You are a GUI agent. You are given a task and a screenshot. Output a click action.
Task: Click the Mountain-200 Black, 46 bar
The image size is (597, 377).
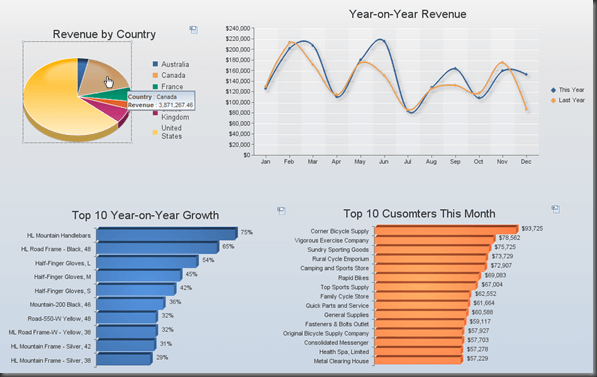(131, 304)
